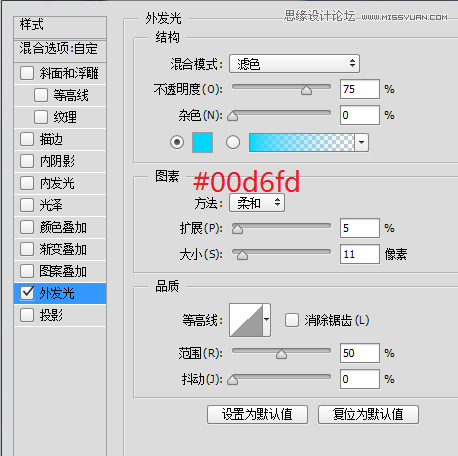Image resolution: width=458 pixels, height=456 pixels.
Task: Click the 不透明度 slider handle
Action: [x=306, y=90]
